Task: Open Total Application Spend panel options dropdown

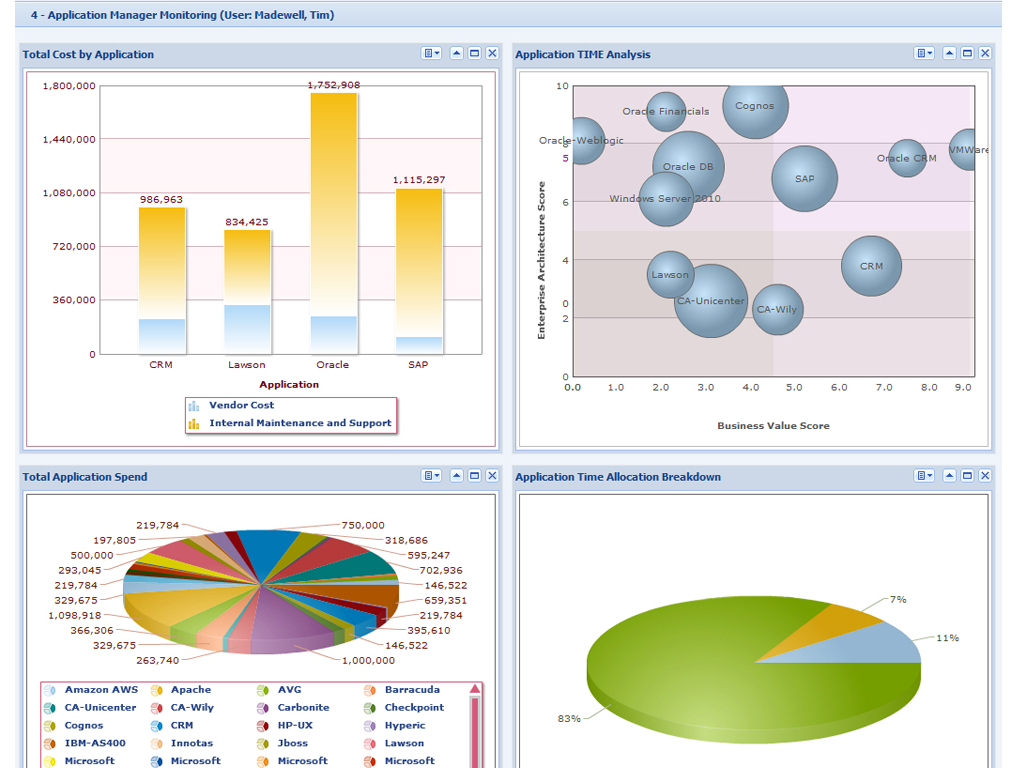Action: (431, 476)
